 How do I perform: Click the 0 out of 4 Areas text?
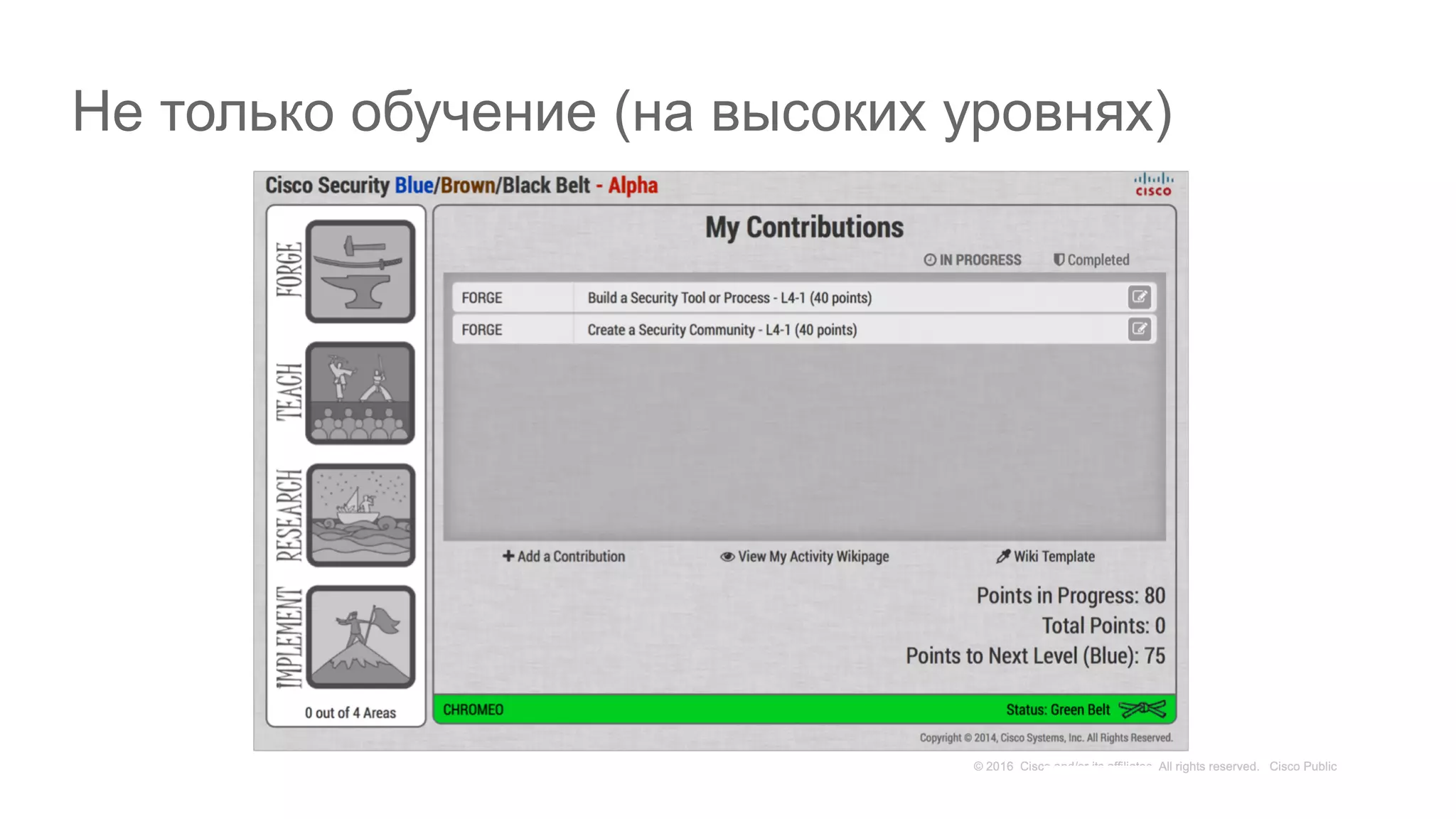pyautogui.click(x=350, y=713)
